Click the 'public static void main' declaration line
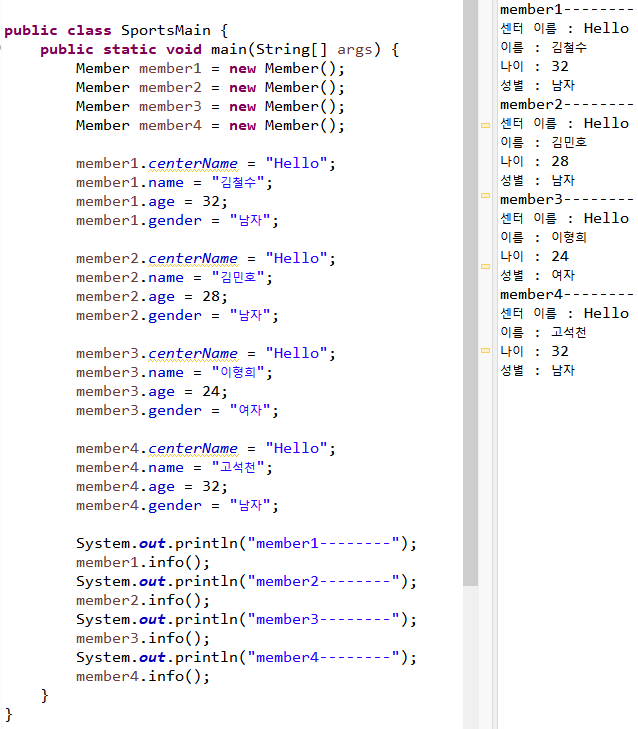This screenshot has width=638, height=729. pyautogui.click(x=219, y=50)
